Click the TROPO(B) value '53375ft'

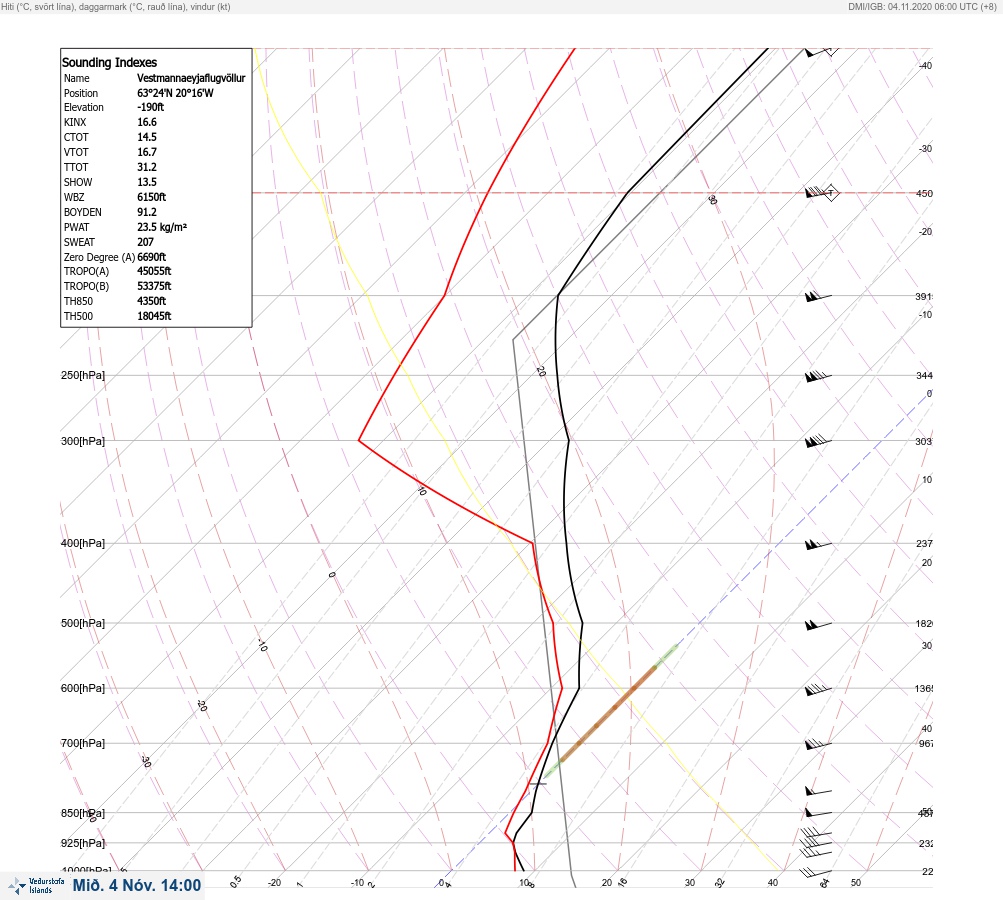pos(154,286)
